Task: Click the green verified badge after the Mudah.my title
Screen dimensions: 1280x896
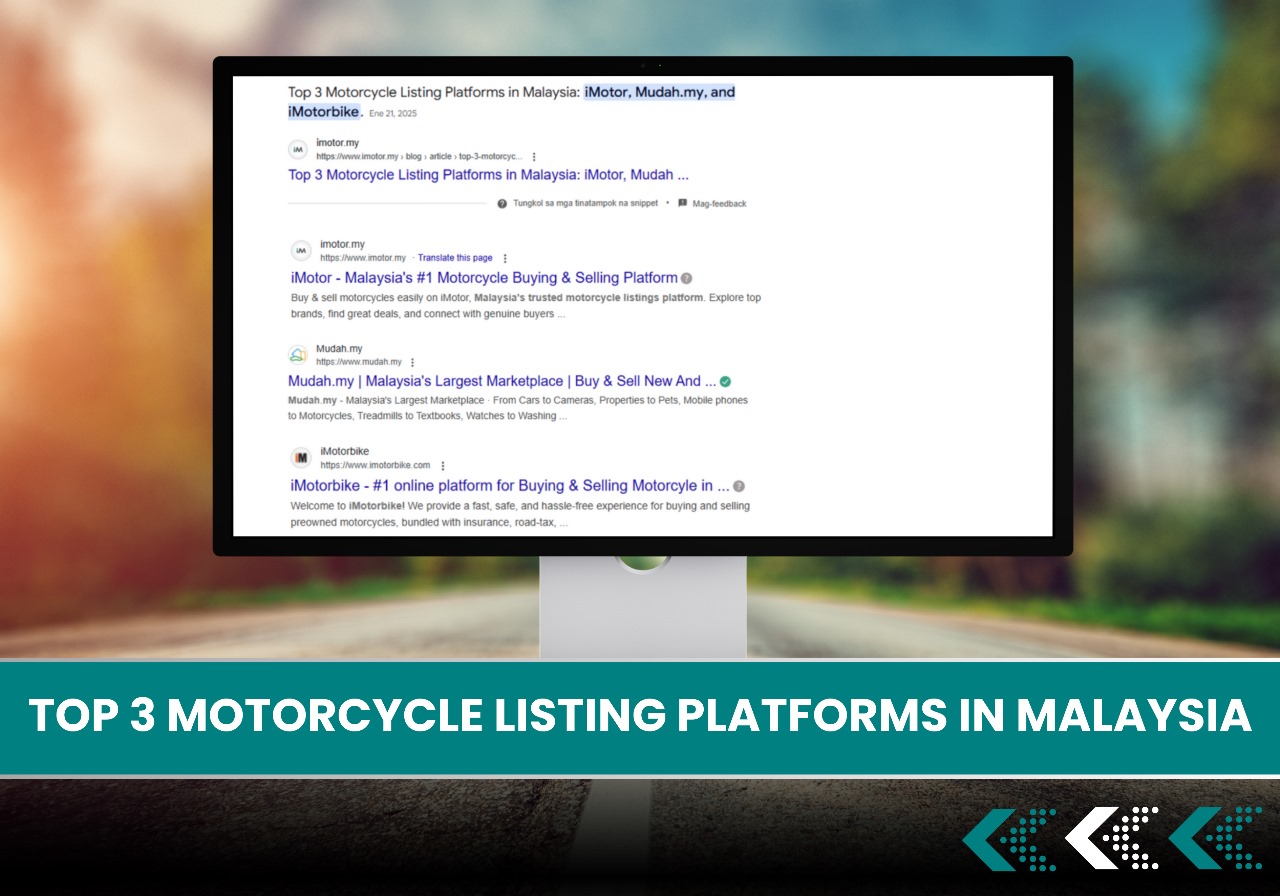Action: click(x=725, y=381)
